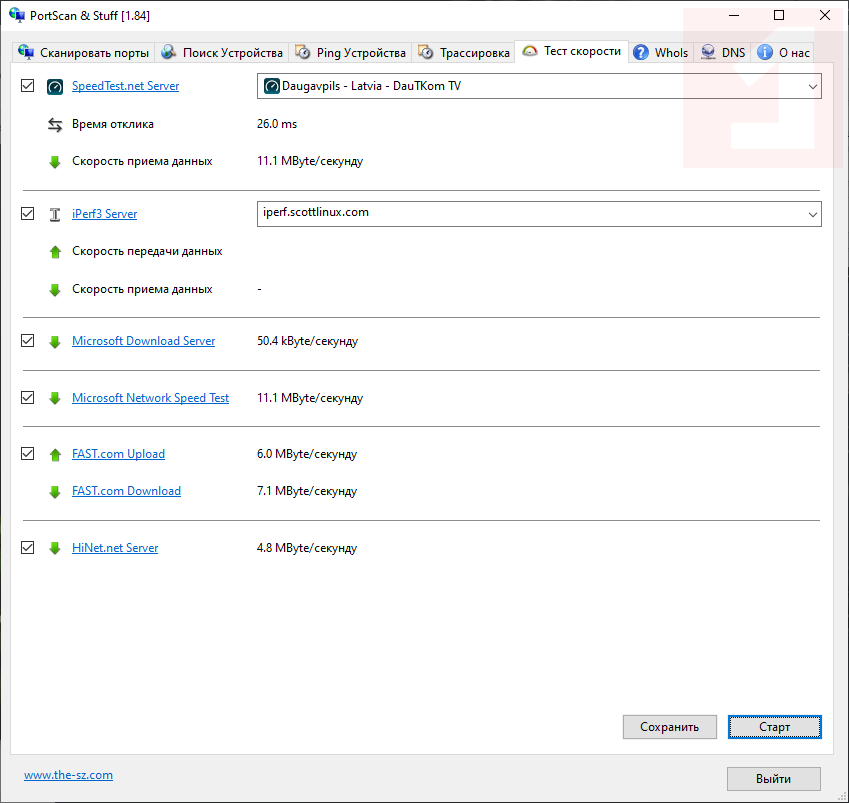The width and height of the screenshot is (849, 803).
Task: Toggle iPerf3 Server checkbox
Action: [27, 213]
